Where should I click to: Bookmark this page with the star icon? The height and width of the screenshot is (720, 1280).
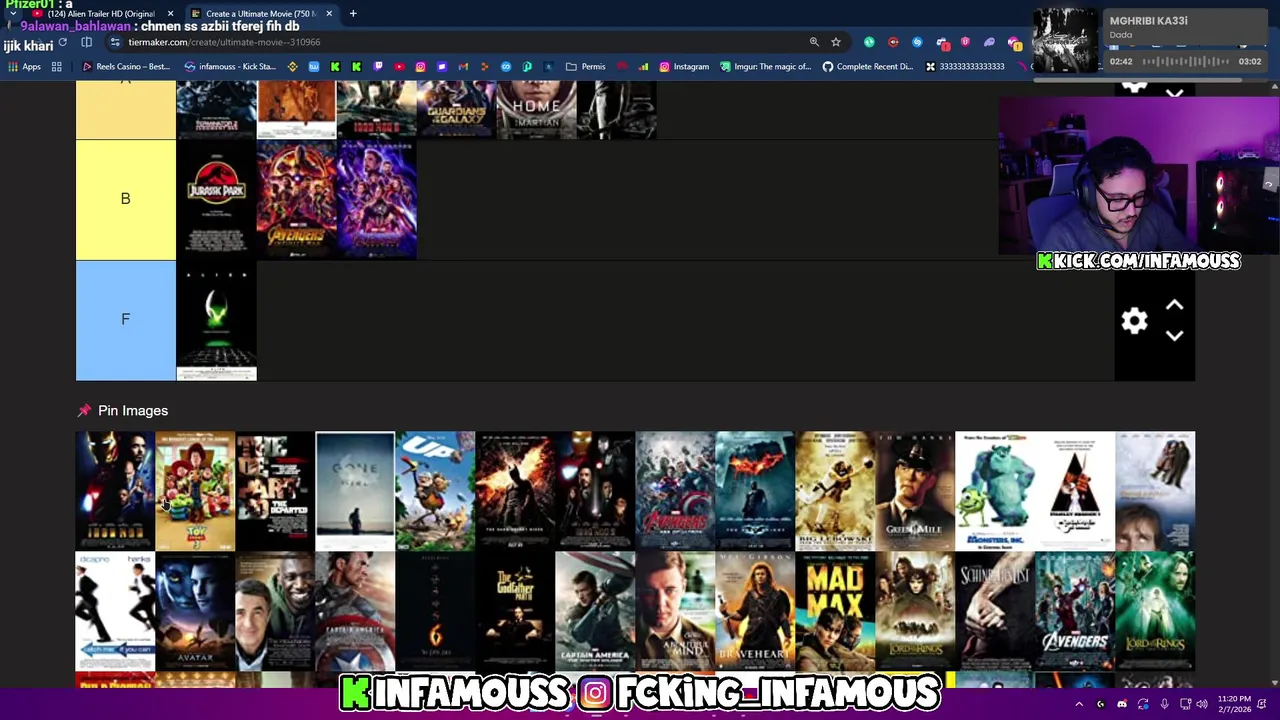tap(836, 42)
